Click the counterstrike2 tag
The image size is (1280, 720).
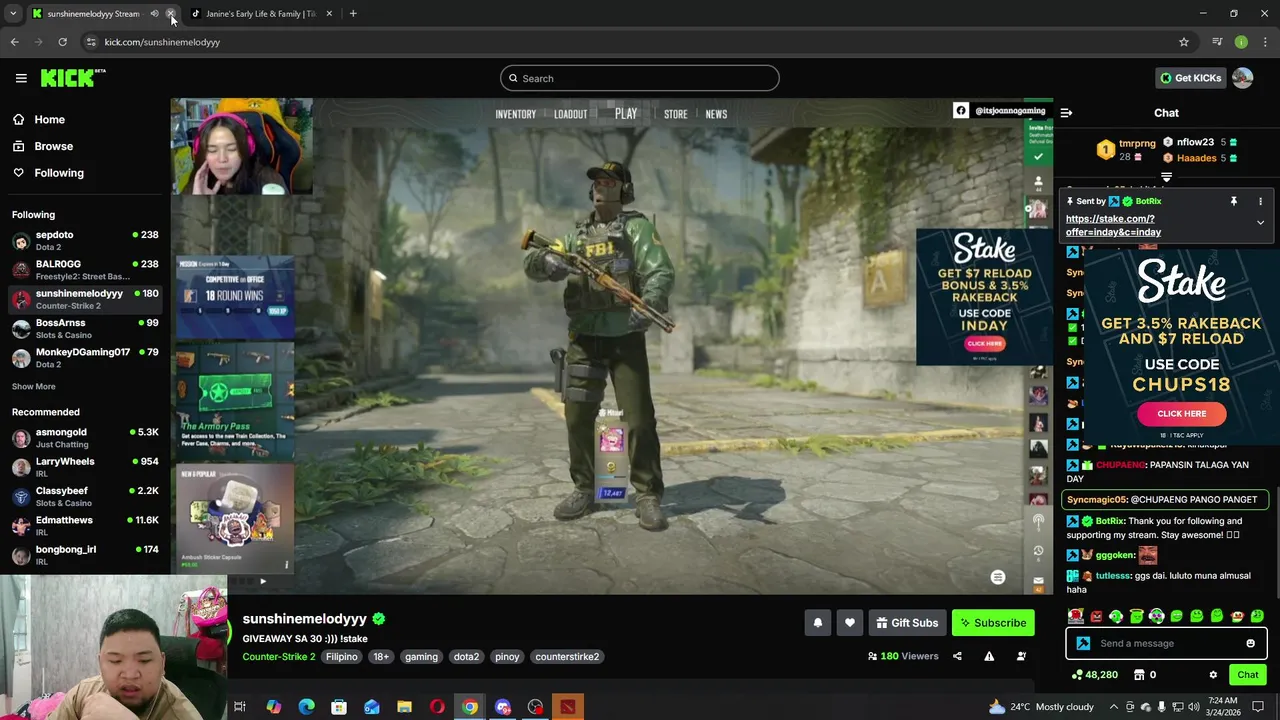point(567,657)
